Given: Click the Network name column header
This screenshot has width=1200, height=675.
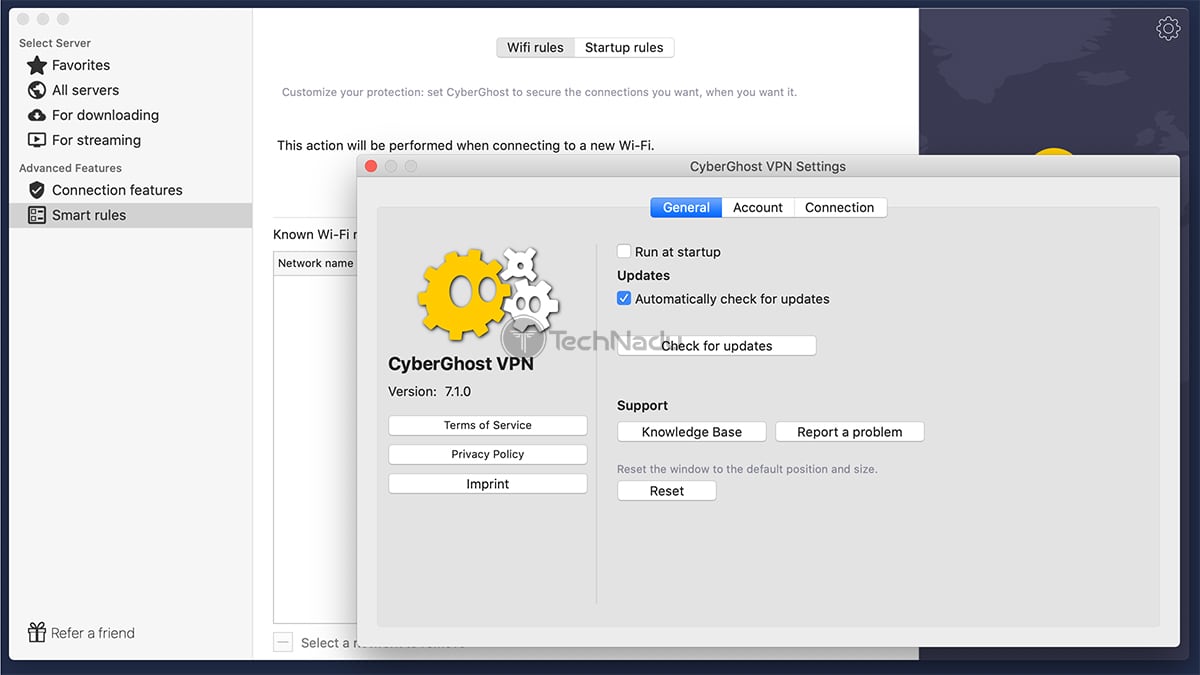Looking at the screenshot, I should click(315, 263).
